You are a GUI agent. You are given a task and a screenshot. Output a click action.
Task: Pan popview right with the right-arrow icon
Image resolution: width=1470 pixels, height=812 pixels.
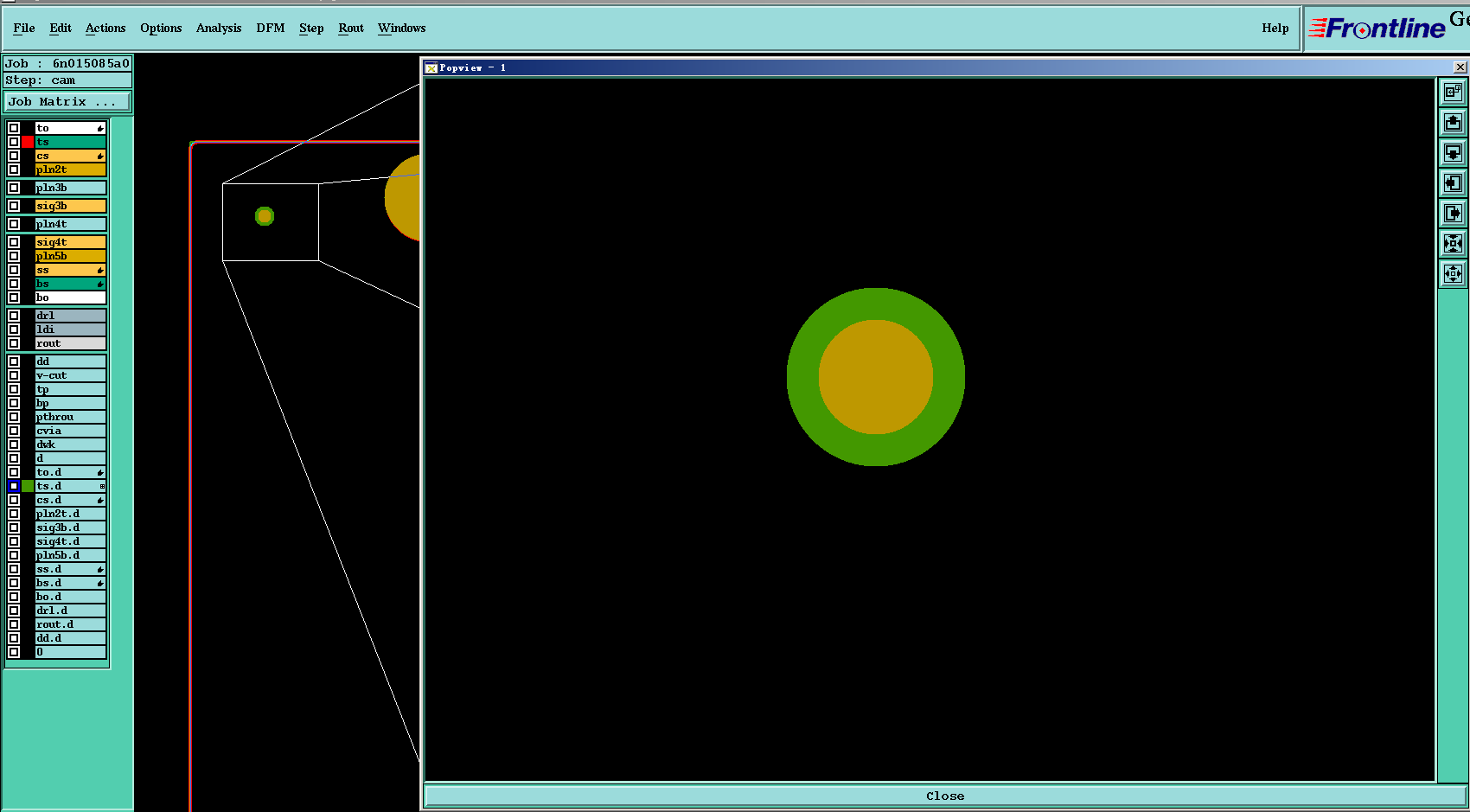[1453, 214]
